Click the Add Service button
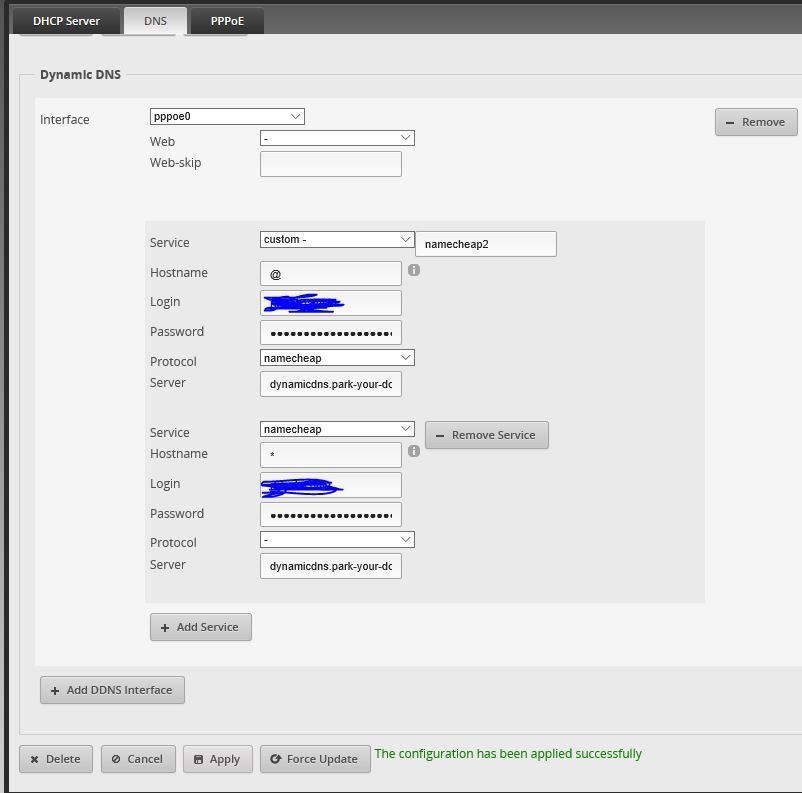The height and width of the screenshot is (793, 802). tap(200, 627)
